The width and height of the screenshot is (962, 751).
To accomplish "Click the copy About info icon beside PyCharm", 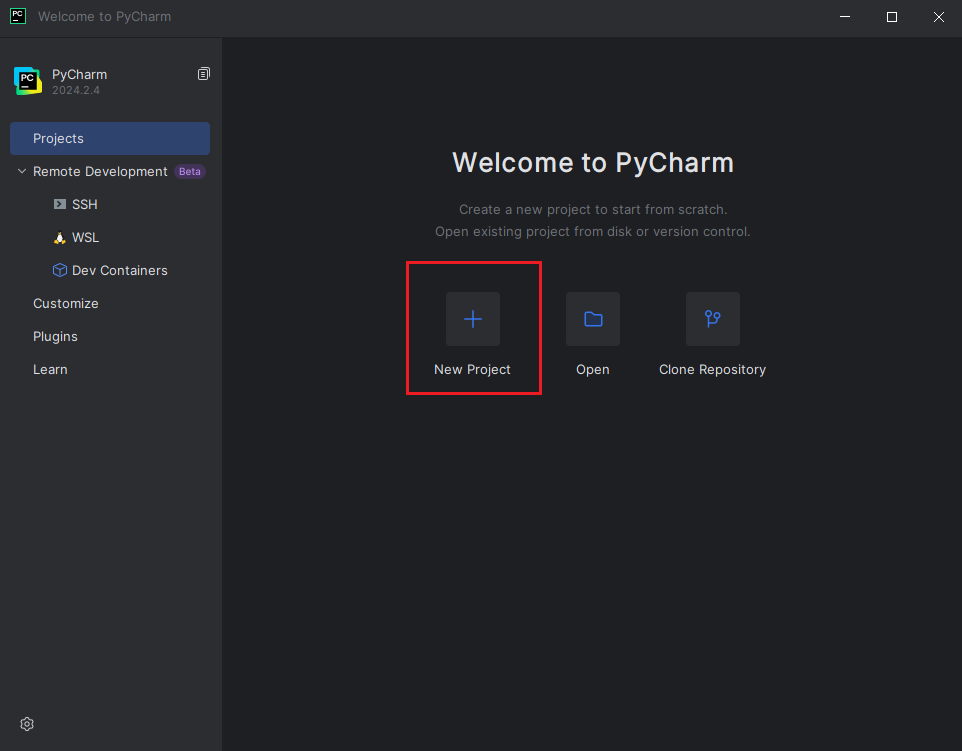I will click(204, 74).
